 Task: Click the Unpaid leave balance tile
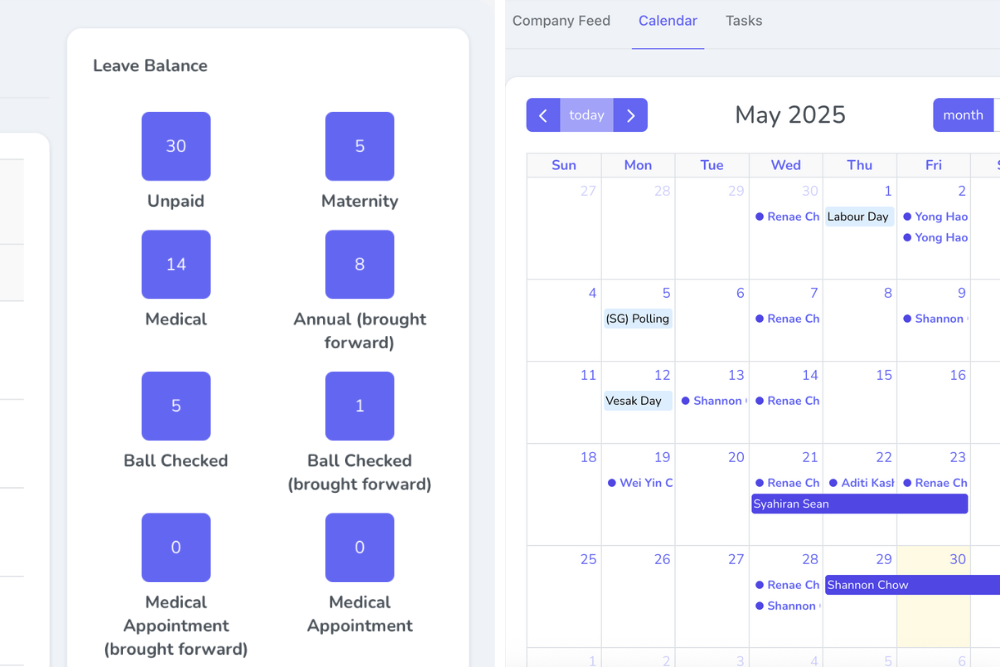(176, 146)
